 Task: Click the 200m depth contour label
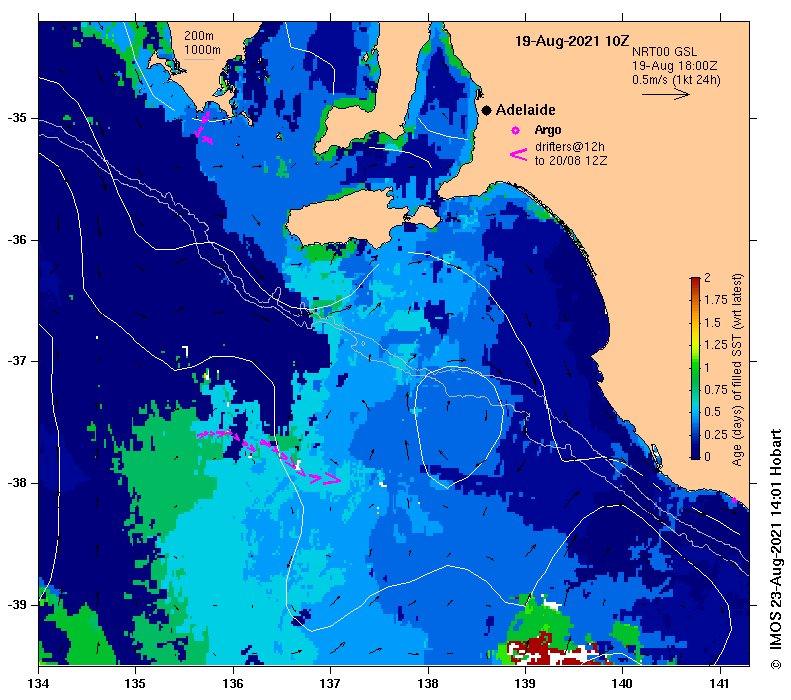[x=199, y=36]
